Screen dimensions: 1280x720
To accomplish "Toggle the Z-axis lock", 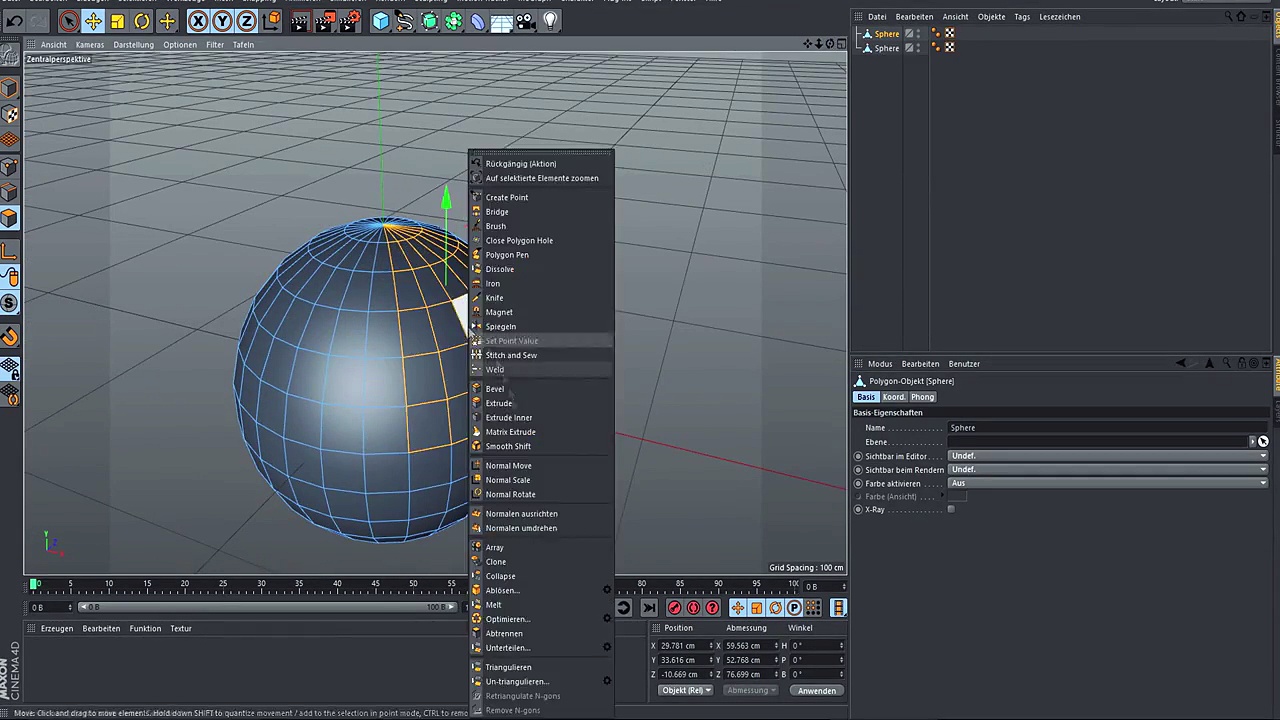I will pos(246,21).
